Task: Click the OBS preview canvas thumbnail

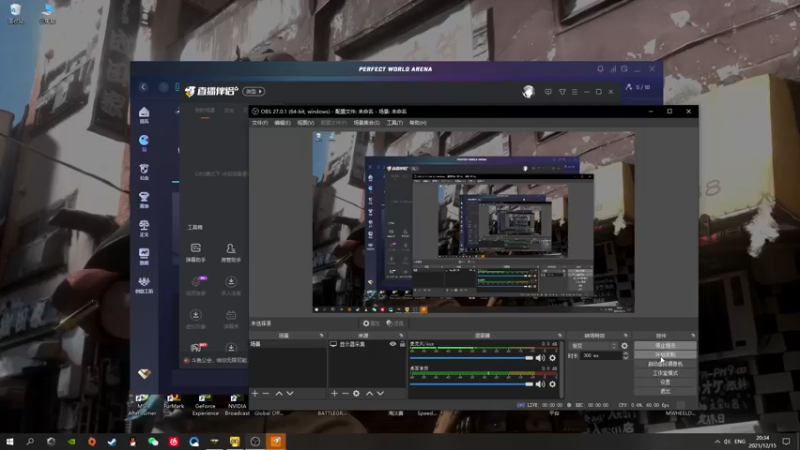Action: [473, 222]
